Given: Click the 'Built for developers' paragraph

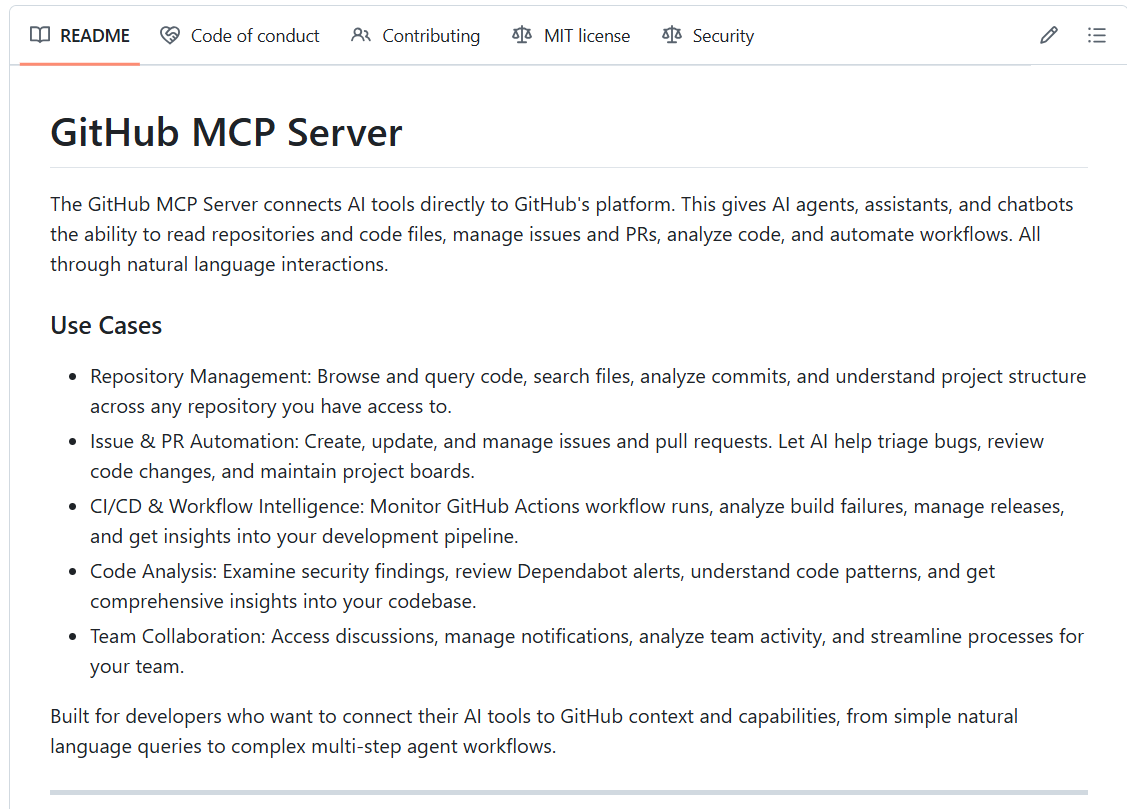Looking at the screenshot, I should pyautogui.click(x=534, y=731).
